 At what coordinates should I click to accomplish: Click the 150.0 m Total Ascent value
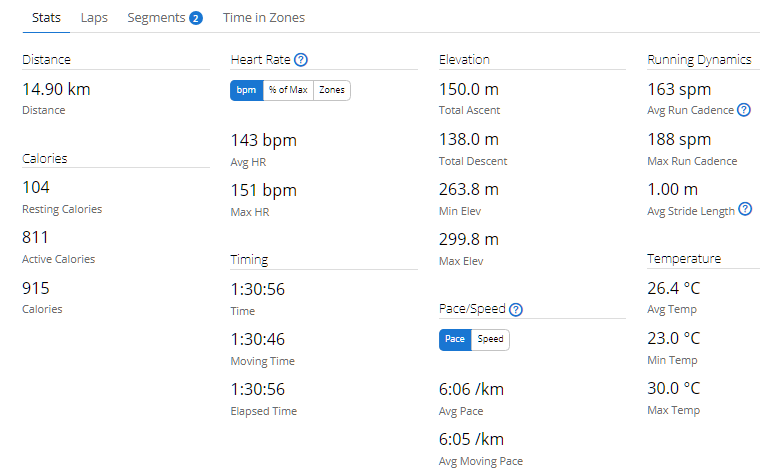[x=469, y=89]
